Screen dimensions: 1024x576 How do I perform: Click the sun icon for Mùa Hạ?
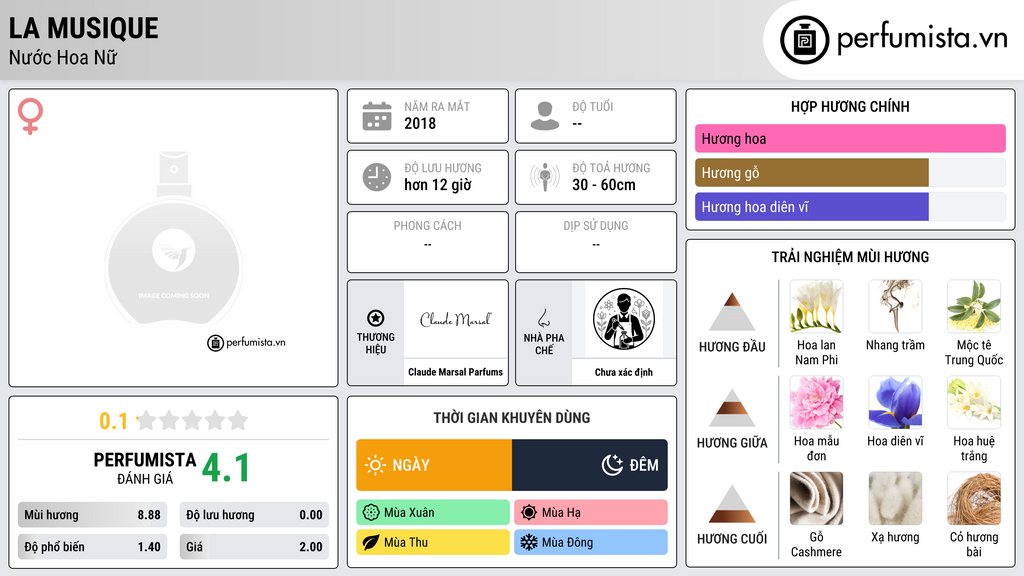(528, 513)
